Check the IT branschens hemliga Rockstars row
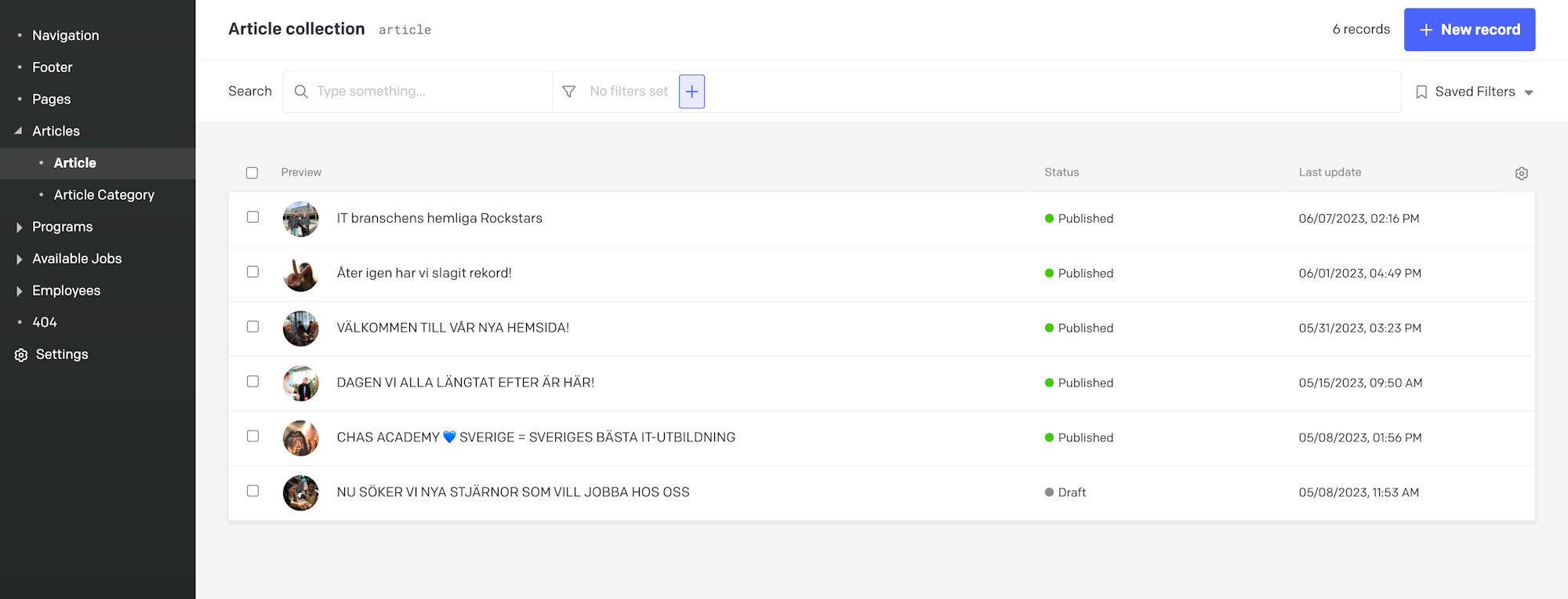The image size is (1568, 599). (x=252, y=217)
